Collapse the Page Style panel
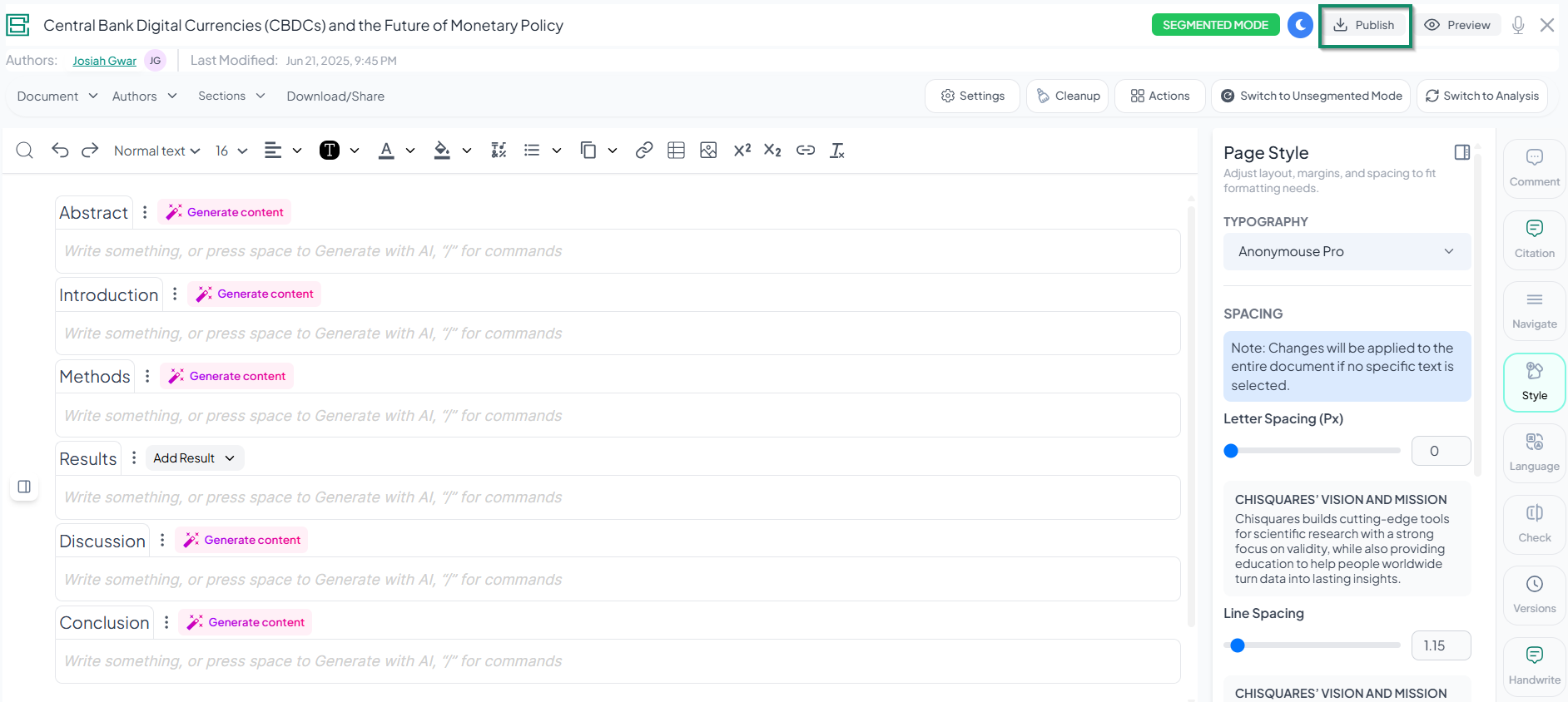 (1461, 152)
